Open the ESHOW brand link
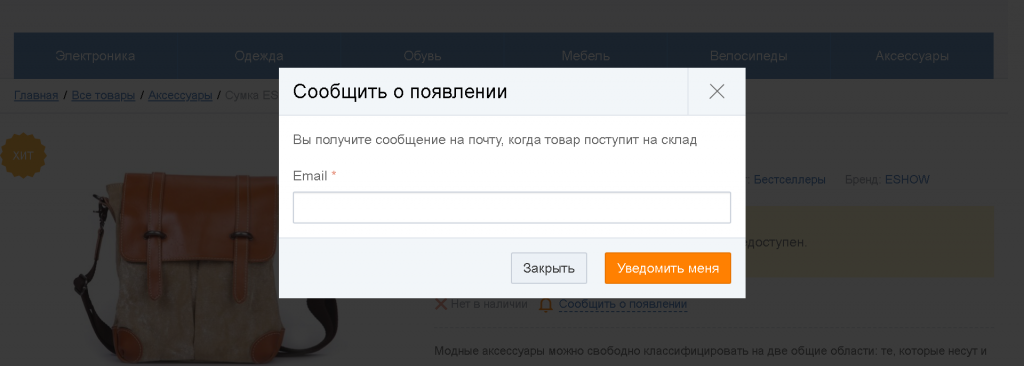The image size is (1024, 366). (x=907, y=179)
